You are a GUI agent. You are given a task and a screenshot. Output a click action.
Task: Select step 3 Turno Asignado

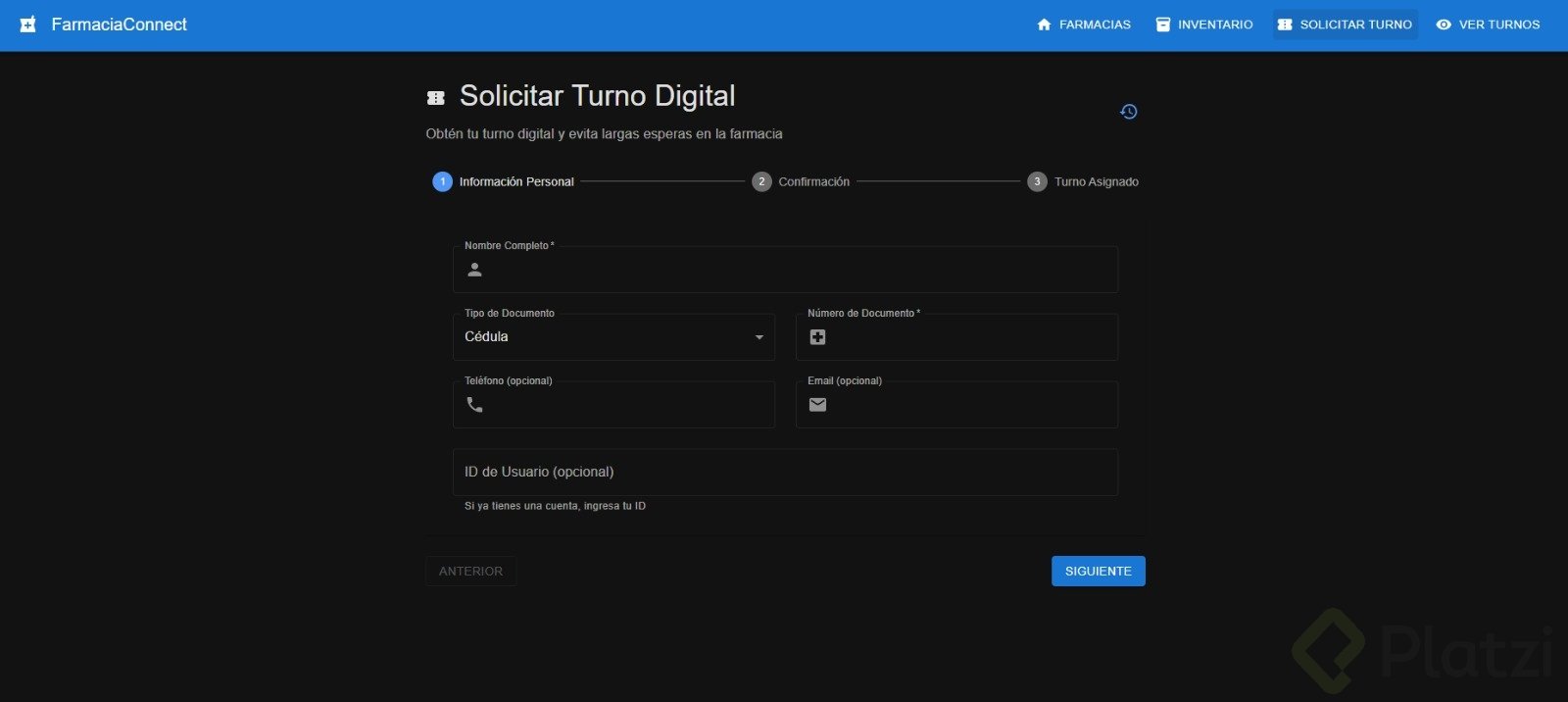[1084, 181]
